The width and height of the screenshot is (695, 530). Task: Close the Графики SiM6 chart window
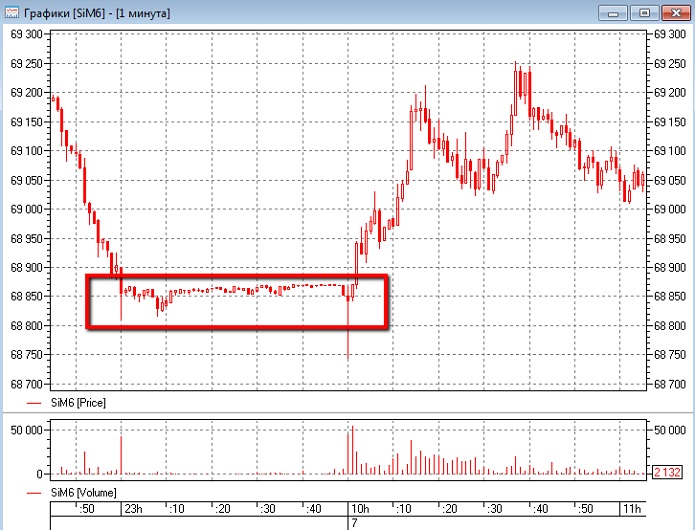point(675,13)
